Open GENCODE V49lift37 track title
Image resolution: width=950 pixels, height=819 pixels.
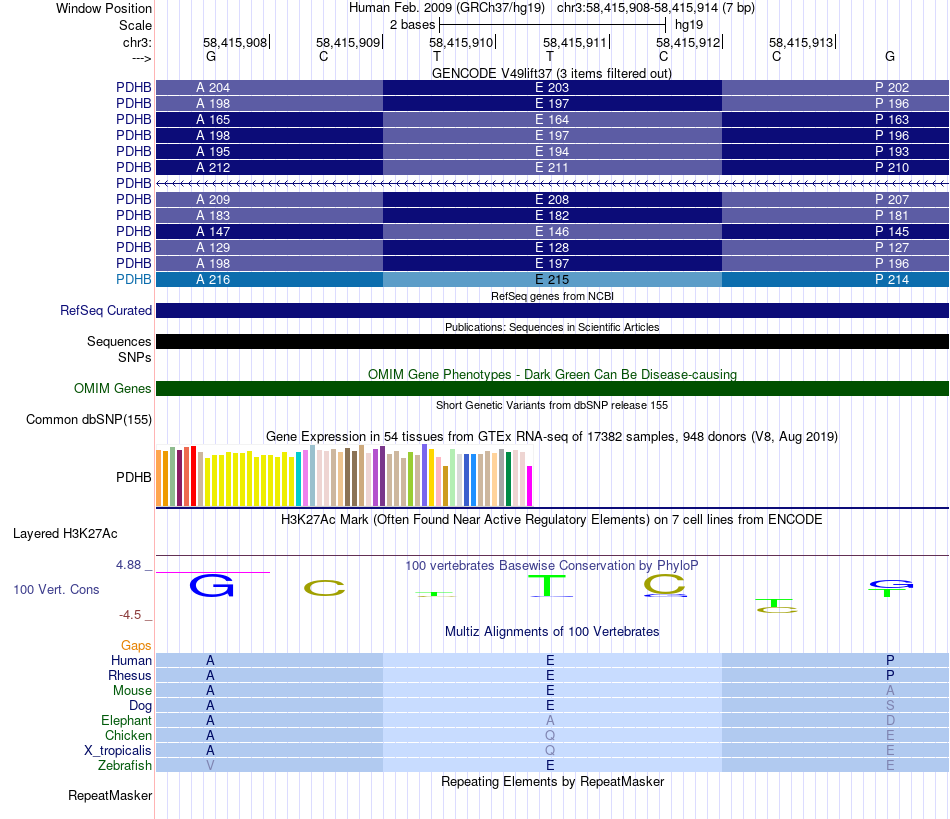click(x=552, y=73)
